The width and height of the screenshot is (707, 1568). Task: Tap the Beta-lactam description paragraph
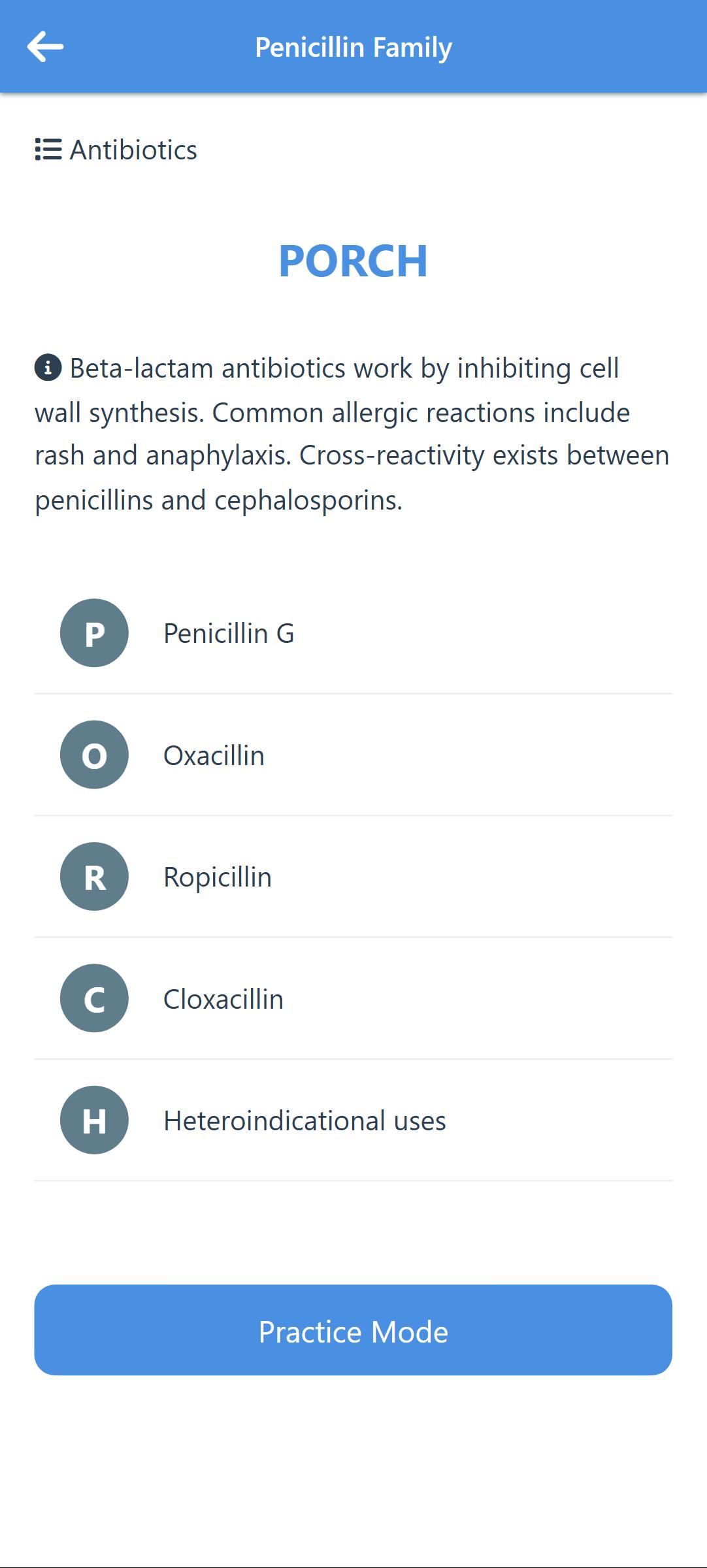coord(353,434)
